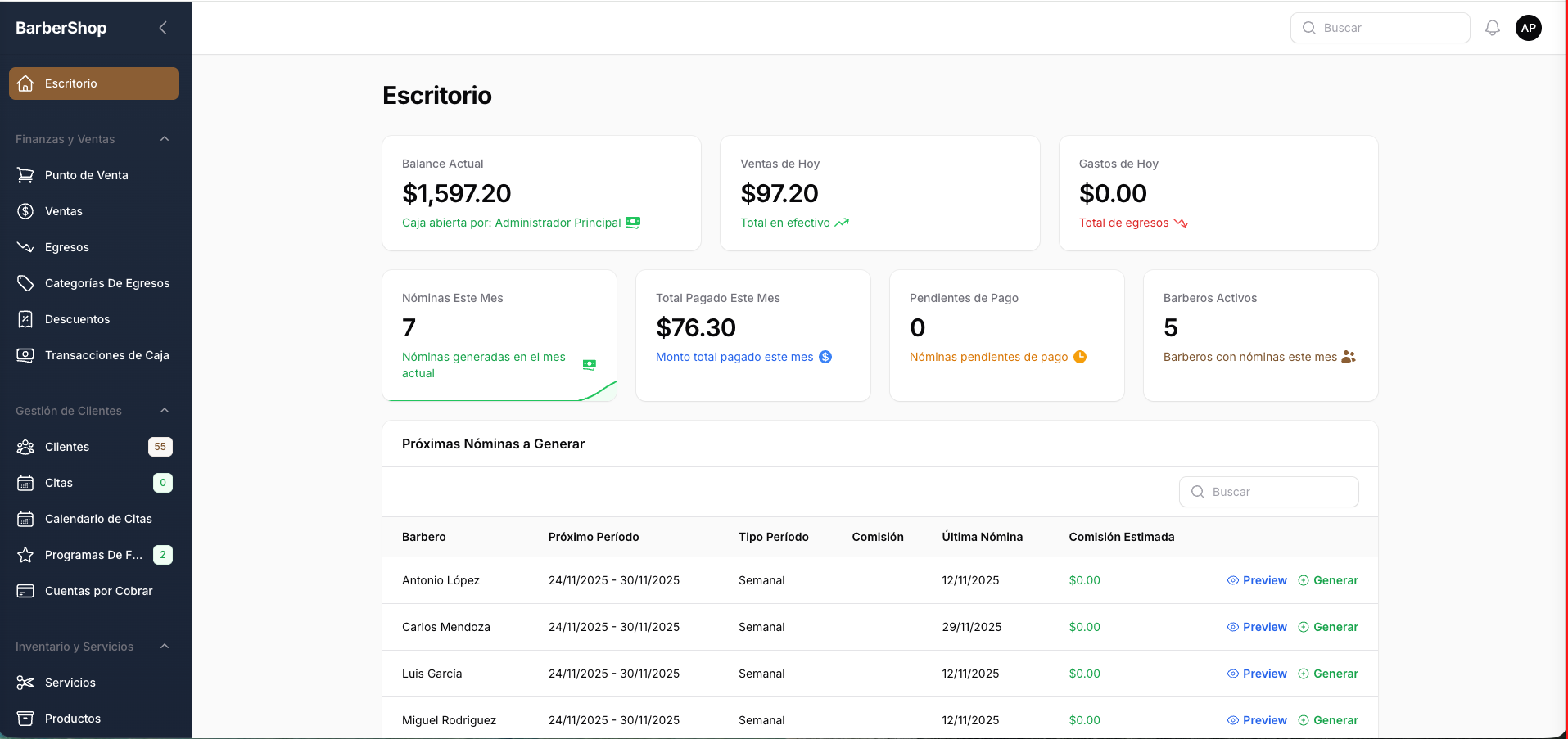
Task: Navigate to Calendario de Citas
Action: click(x=94, y=519)
